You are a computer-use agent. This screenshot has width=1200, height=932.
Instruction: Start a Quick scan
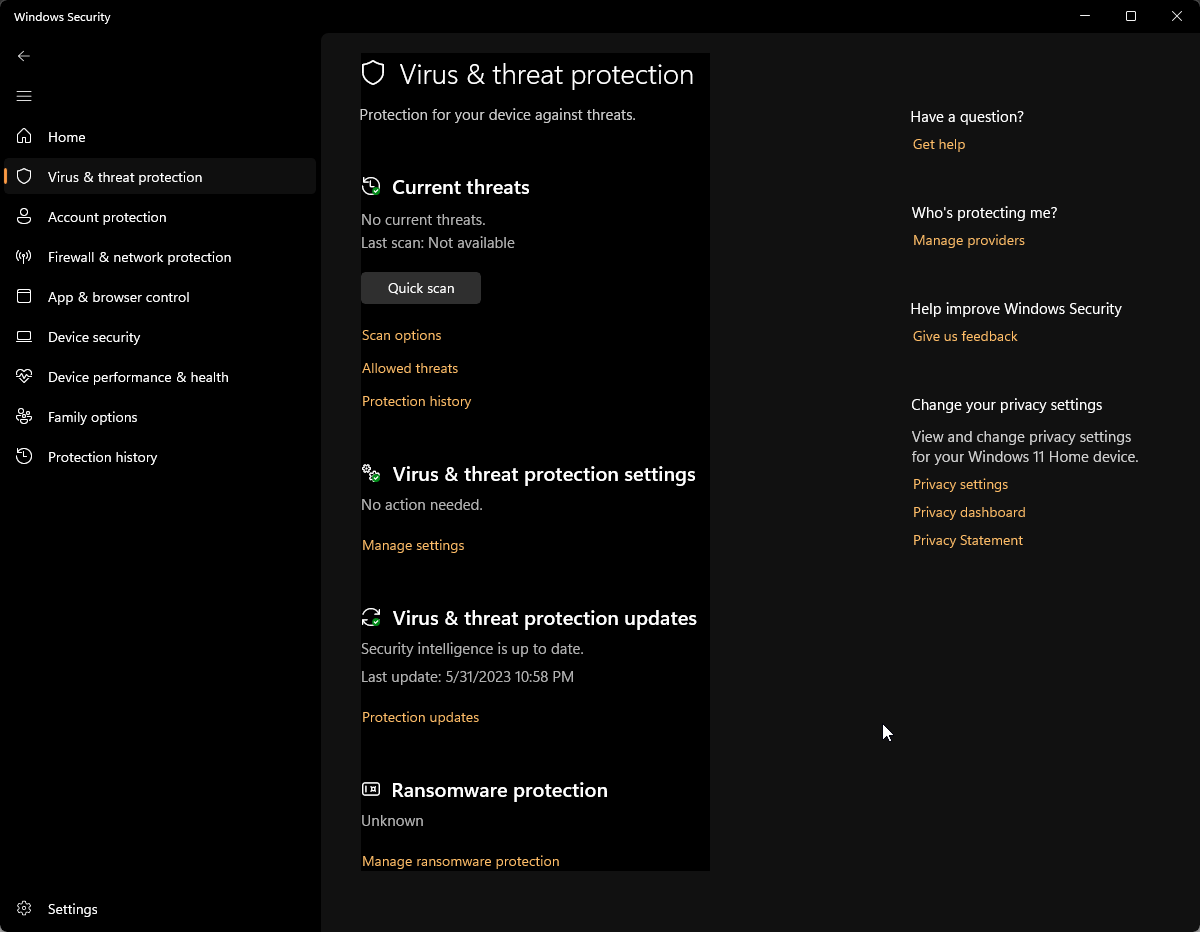click(x=421, y=288)
